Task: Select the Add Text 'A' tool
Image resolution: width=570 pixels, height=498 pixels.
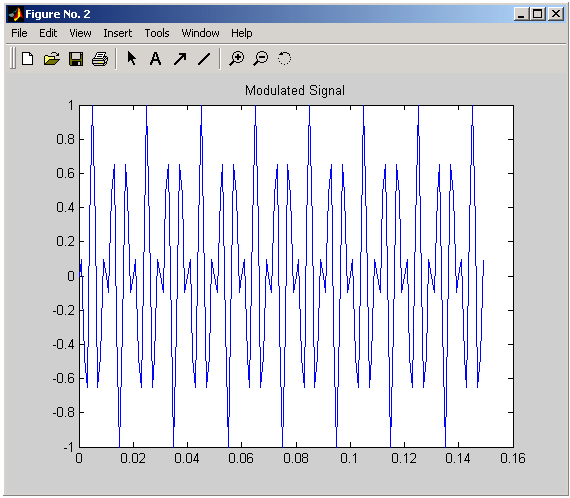Action: coord(156,59)
